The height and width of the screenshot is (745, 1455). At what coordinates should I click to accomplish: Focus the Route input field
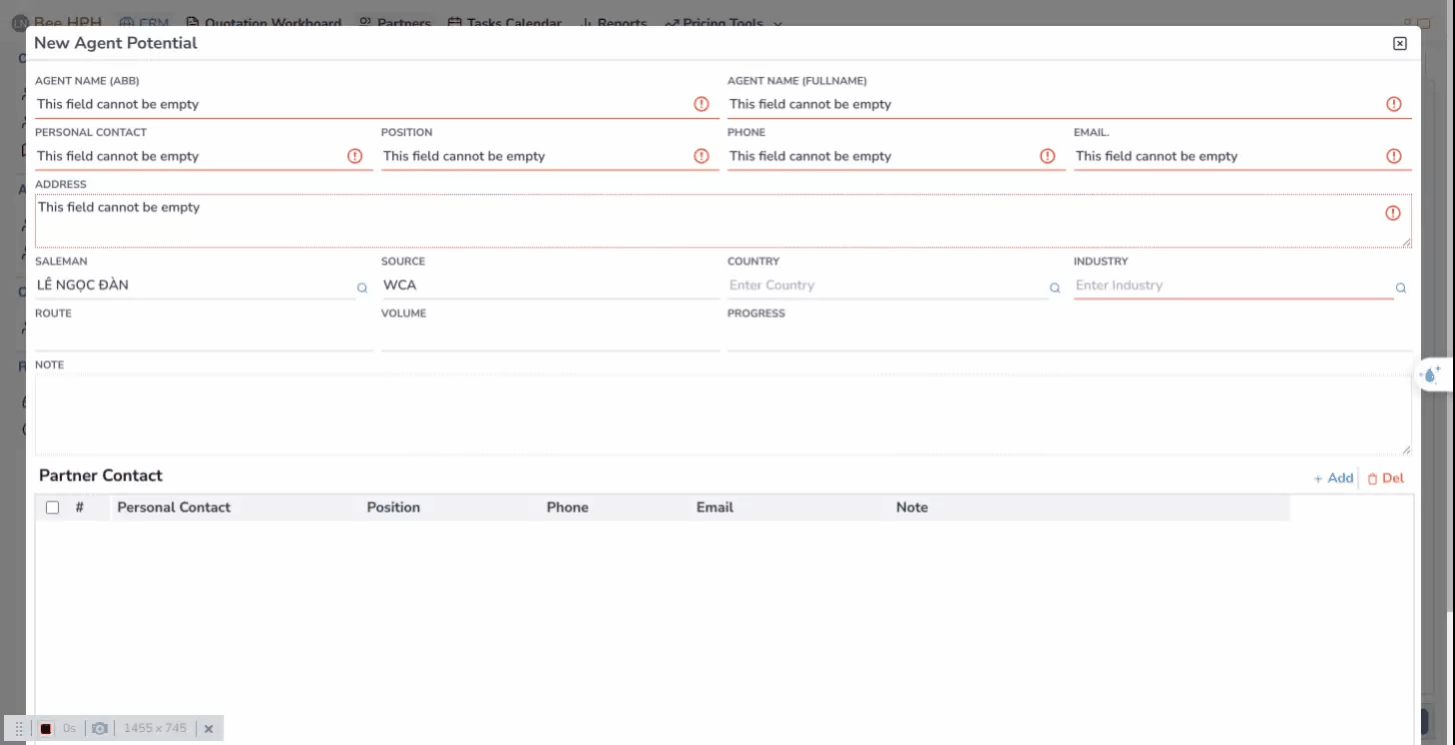coord(203,338)
